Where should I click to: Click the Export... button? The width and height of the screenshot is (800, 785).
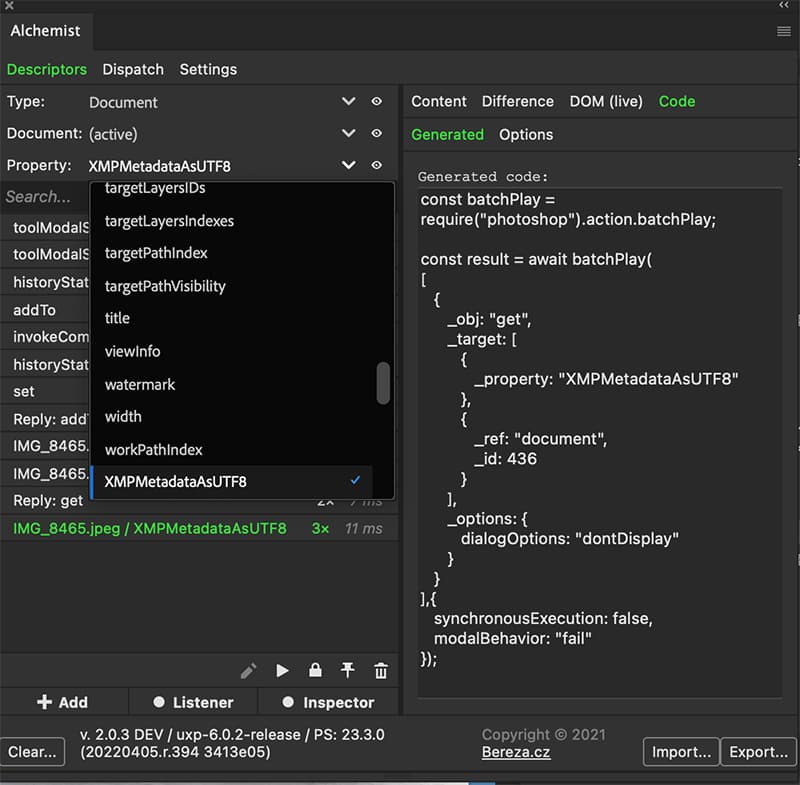(759, 752)
